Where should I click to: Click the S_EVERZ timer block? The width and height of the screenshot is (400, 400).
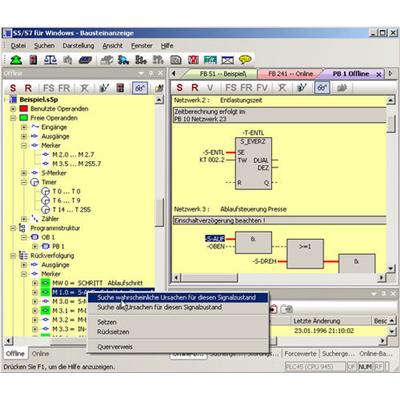pyautogui.click(x=253, y=163)
